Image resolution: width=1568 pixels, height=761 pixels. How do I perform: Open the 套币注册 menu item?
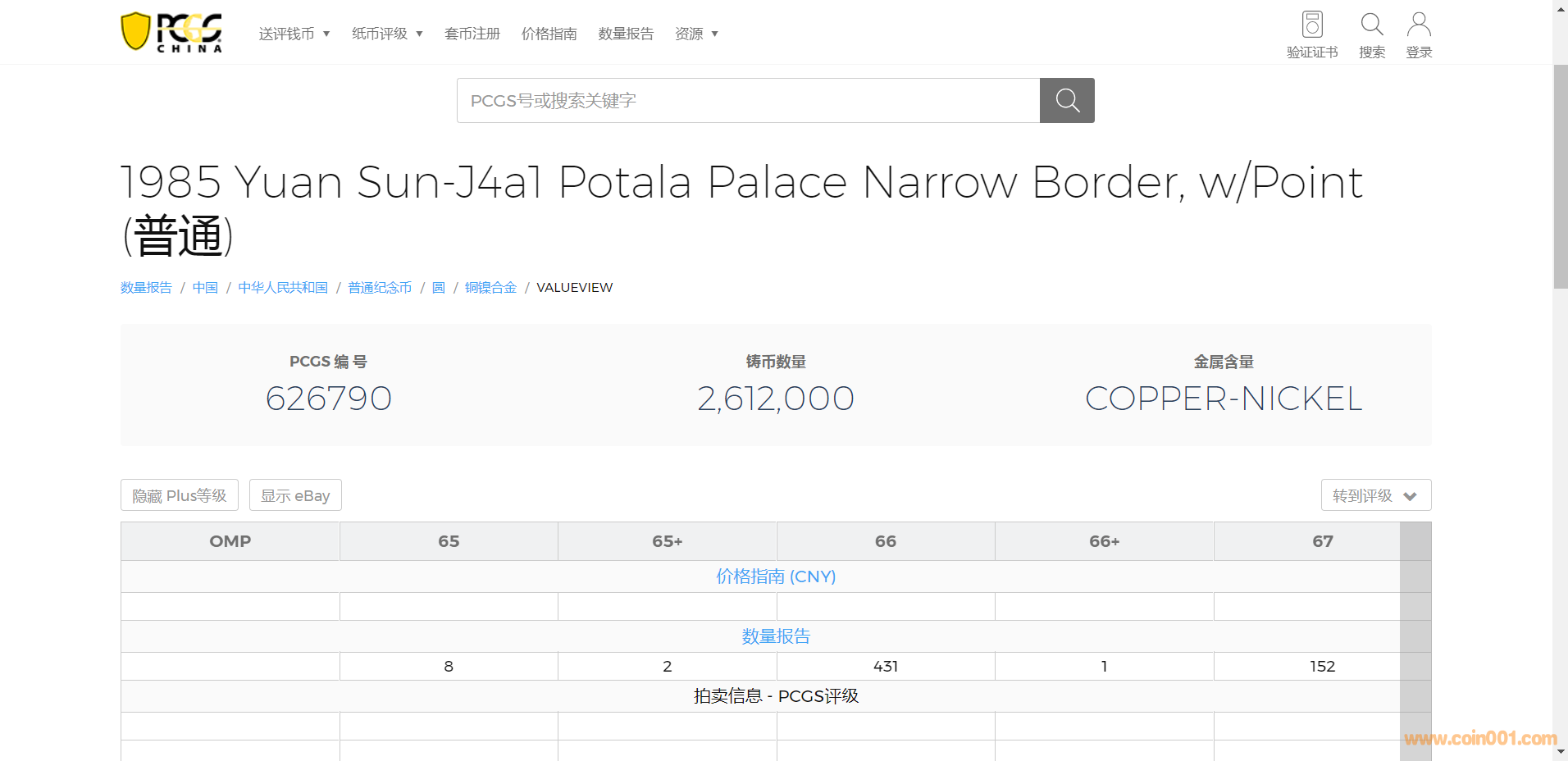[x=472, y=34]
